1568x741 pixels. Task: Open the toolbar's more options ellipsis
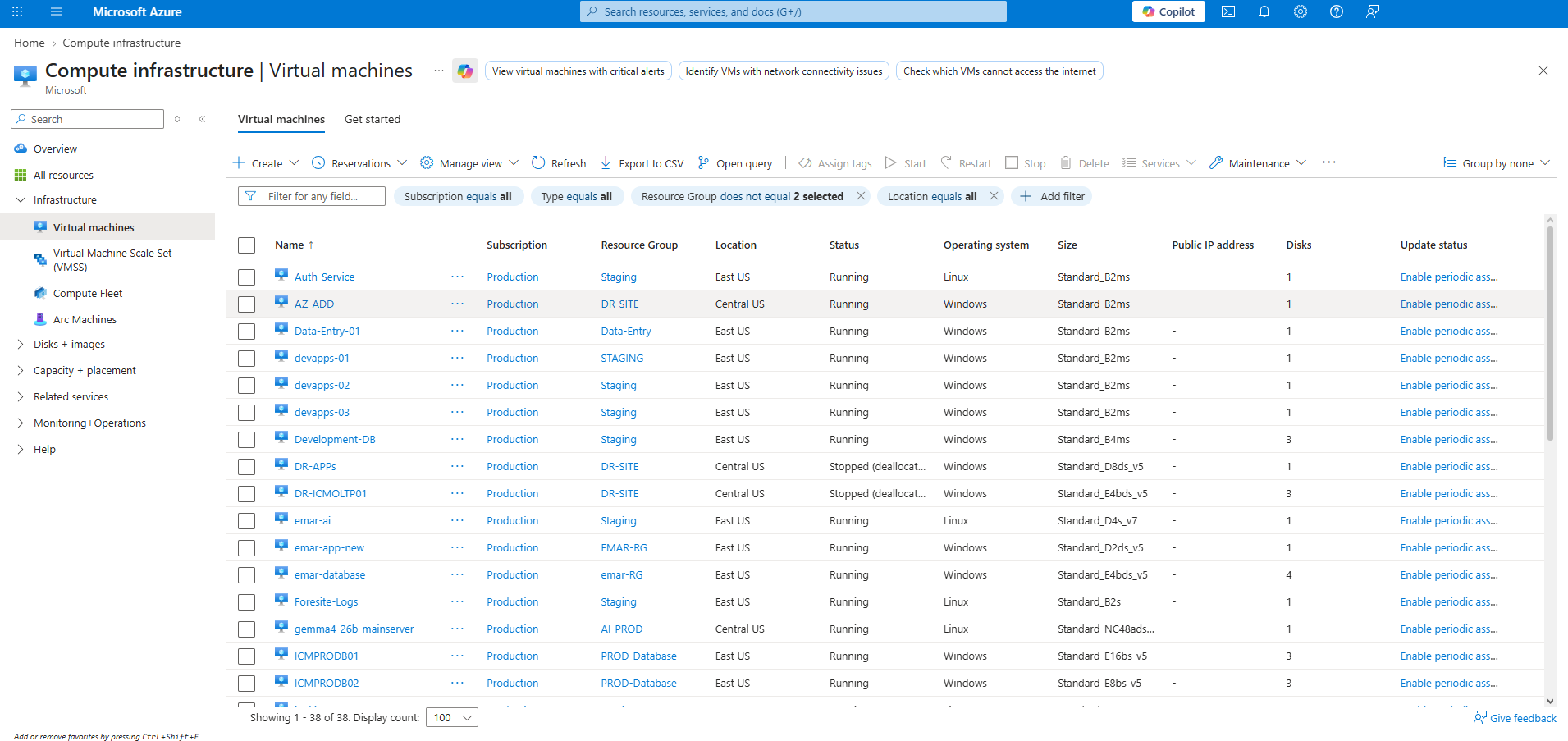coord(1329,162)
